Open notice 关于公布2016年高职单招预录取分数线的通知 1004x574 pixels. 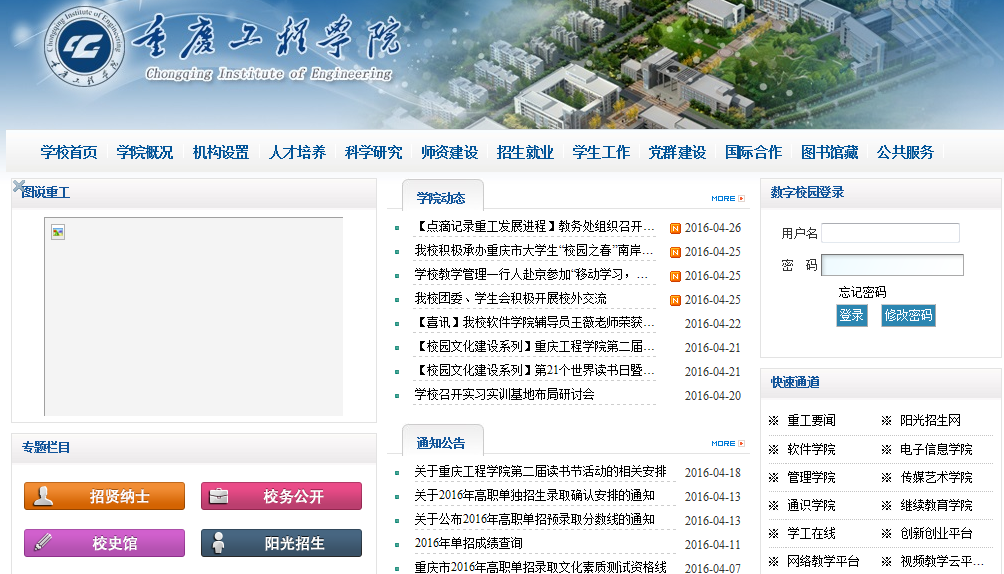click(535, 519)
